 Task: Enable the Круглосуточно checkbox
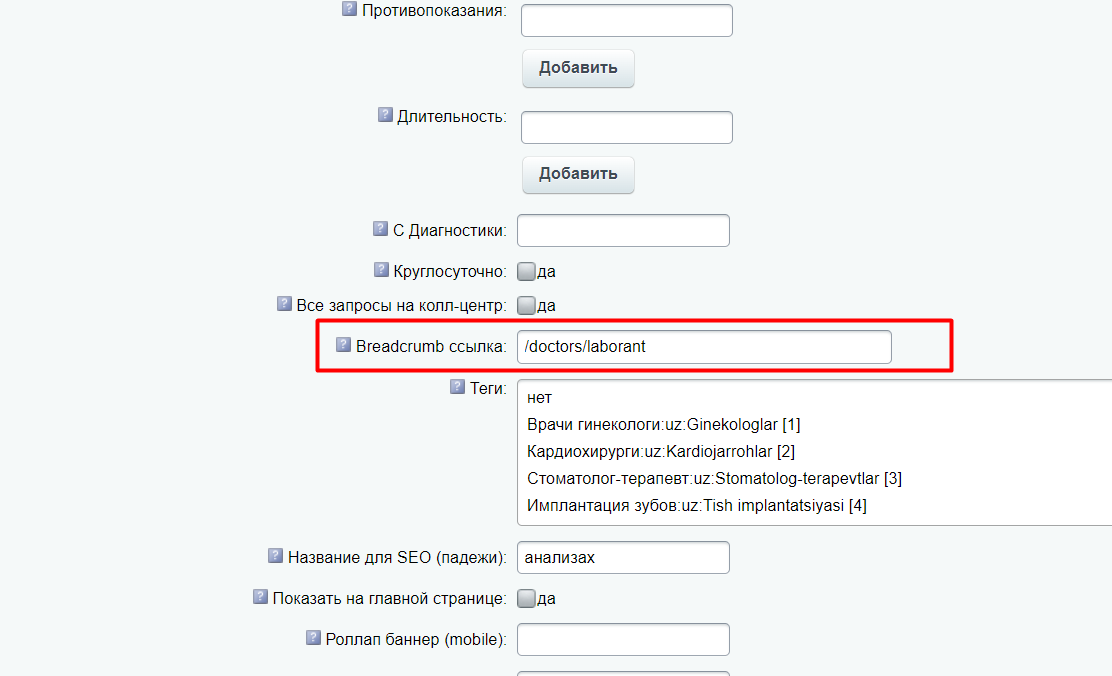tap(526, 272)
